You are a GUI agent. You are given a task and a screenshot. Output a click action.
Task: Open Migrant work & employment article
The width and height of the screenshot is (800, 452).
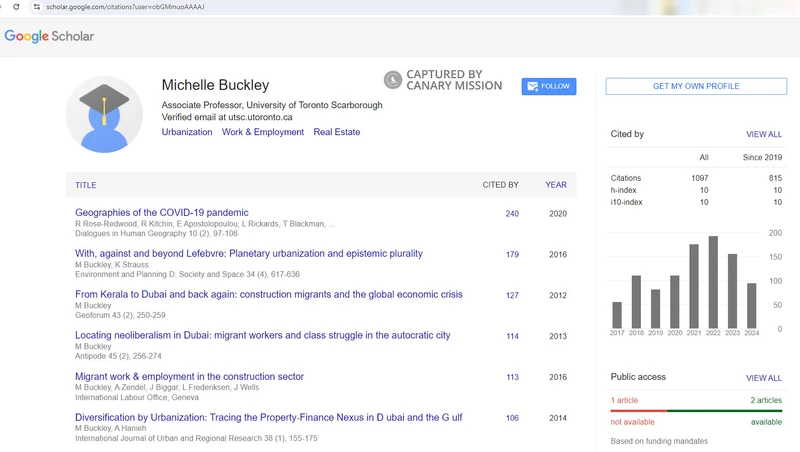189,376
